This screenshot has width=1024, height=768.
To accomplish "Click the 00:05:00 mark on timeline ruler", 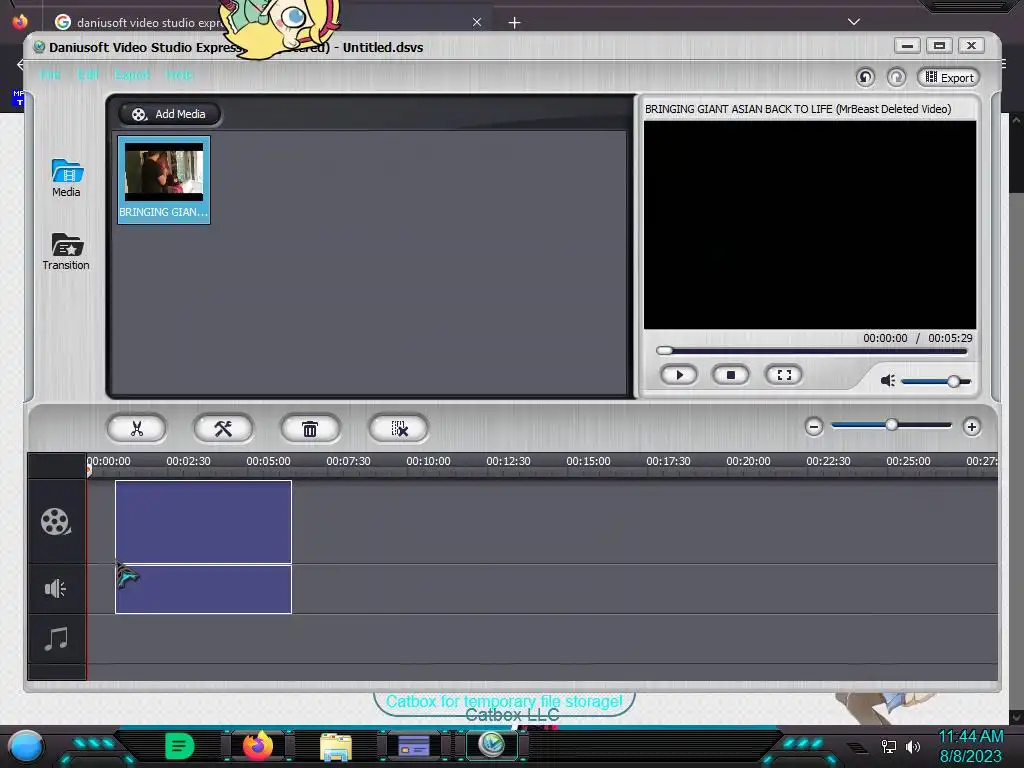I will coord(268,461).
